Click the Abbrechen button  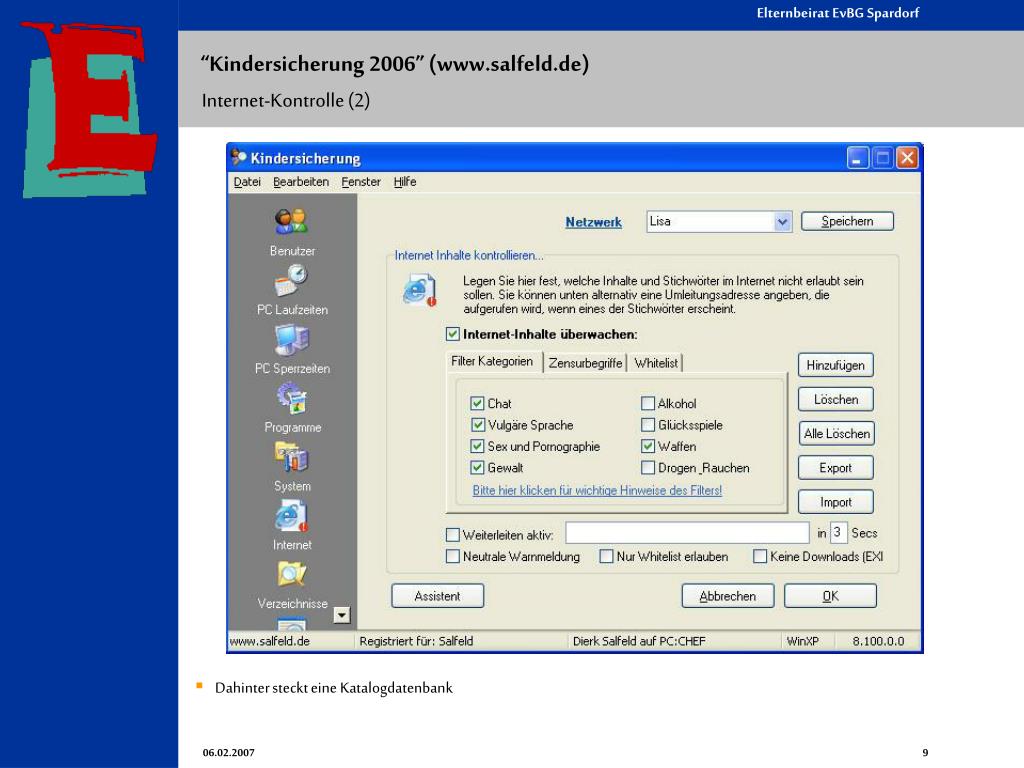click(728, 596)
